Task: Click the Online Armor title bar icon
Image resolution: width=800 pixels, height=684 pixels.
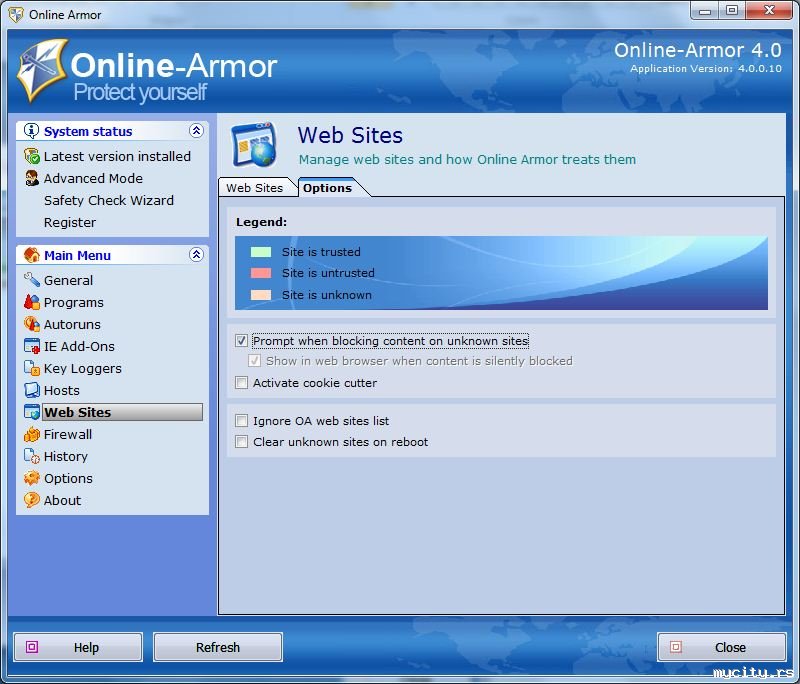Action: [x=16, y=14]
